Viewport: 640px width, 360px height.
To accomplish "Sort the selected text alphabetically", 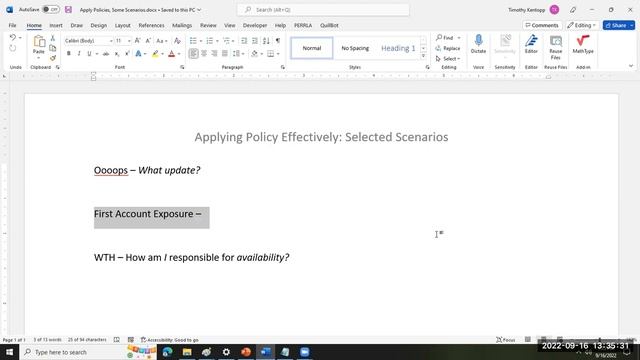I will (x=266, y=41).
